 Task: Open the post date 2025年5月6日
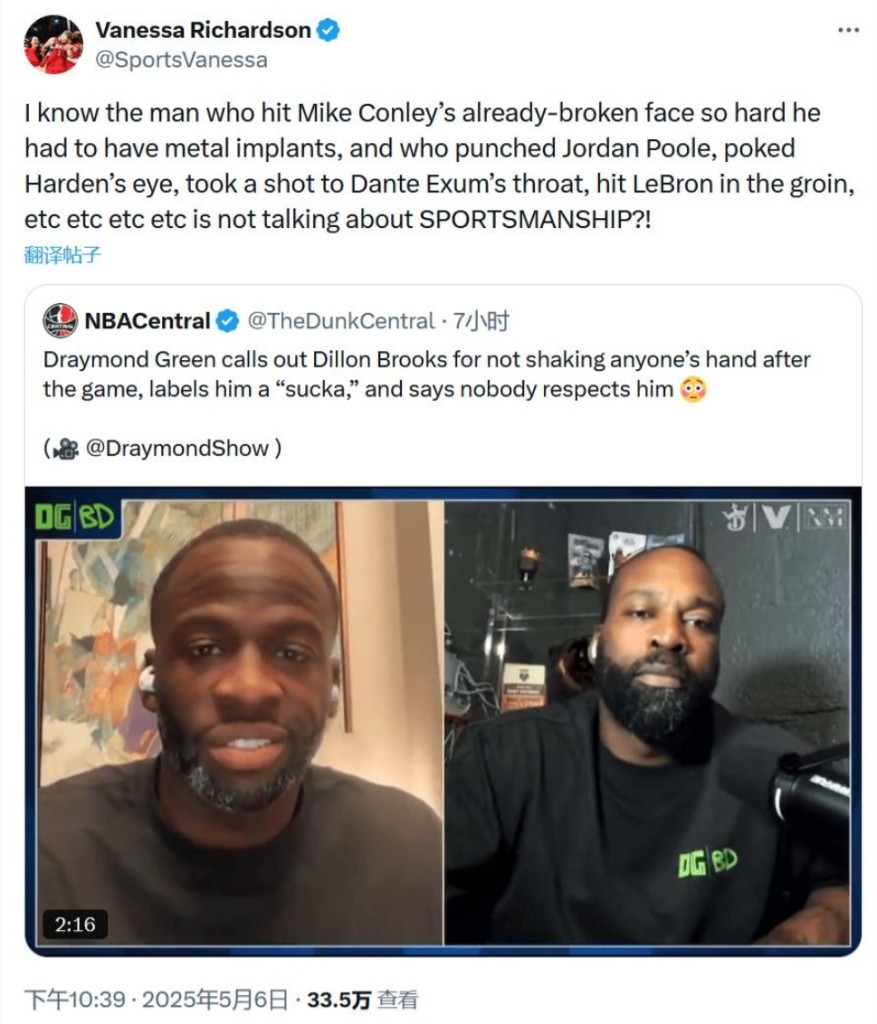[215, 999]
